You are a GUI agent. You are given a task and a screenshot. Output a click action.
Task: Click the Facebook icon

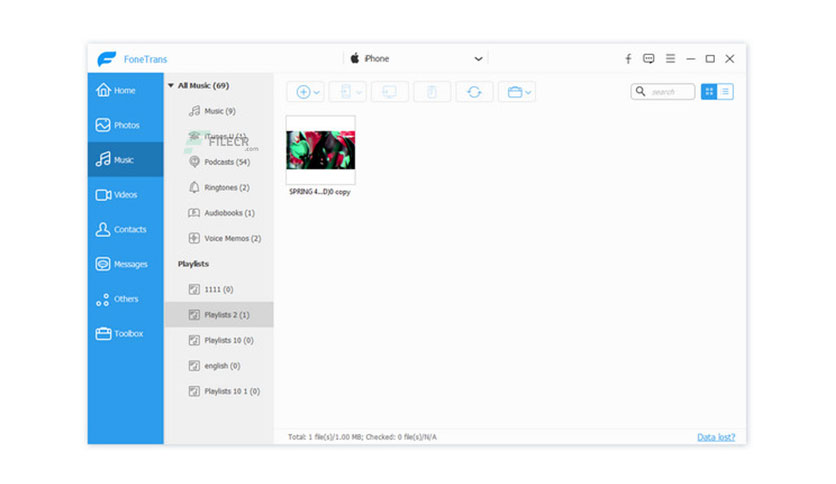click(x=628, y=59)
